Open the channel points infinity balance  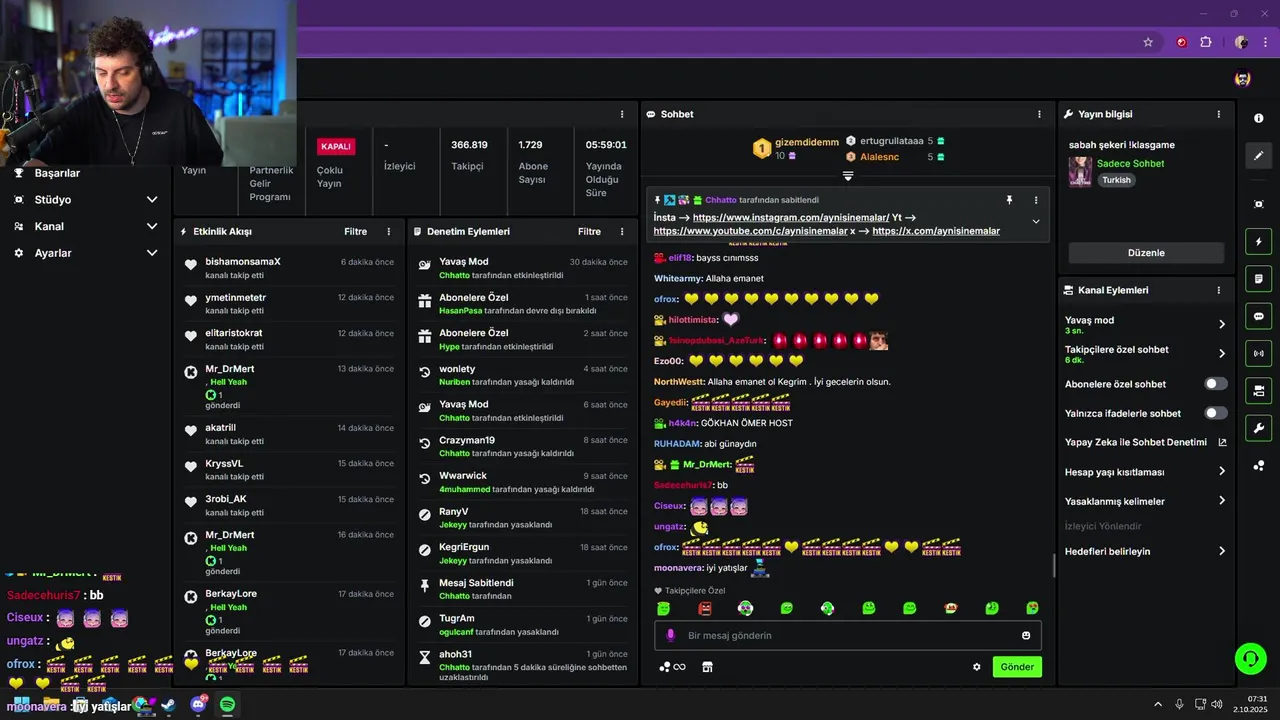coord(672,667)
